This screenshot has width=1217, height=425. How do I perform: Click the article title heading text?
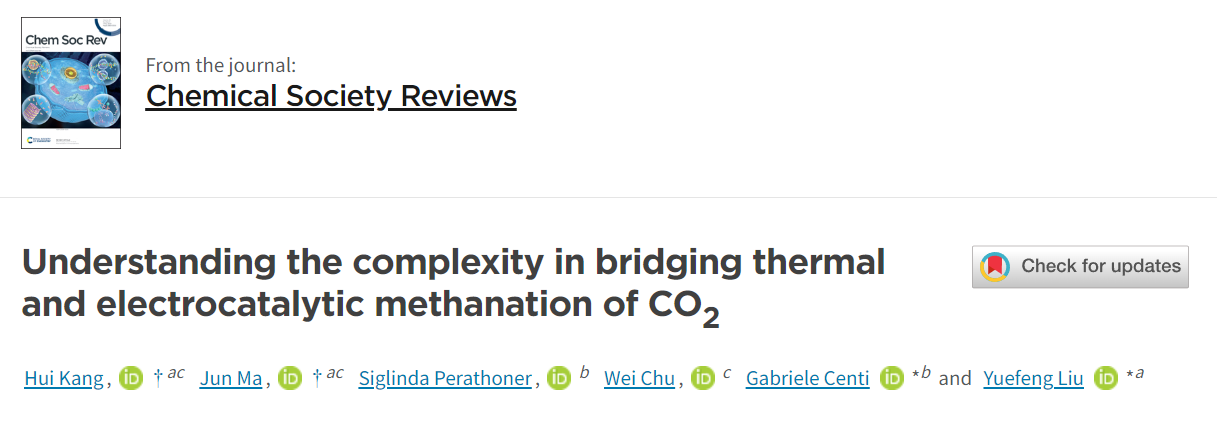pyautogui.click(x=453, y=283)
